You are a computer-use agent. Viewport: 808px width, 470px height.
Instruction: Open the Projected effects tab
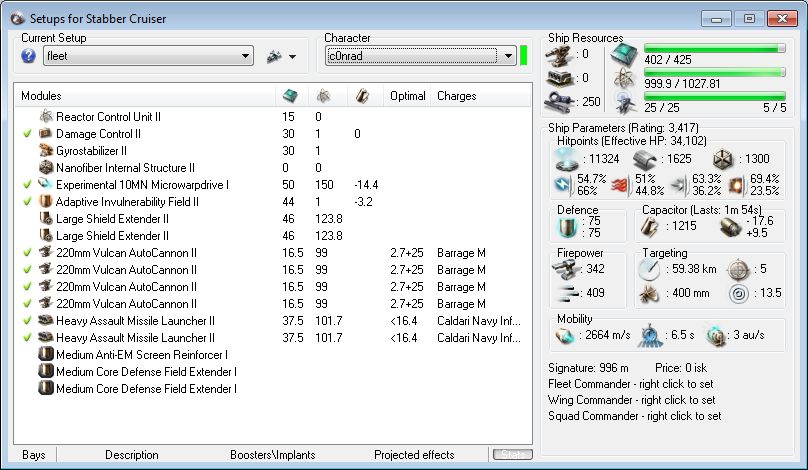tap(414, 455)
